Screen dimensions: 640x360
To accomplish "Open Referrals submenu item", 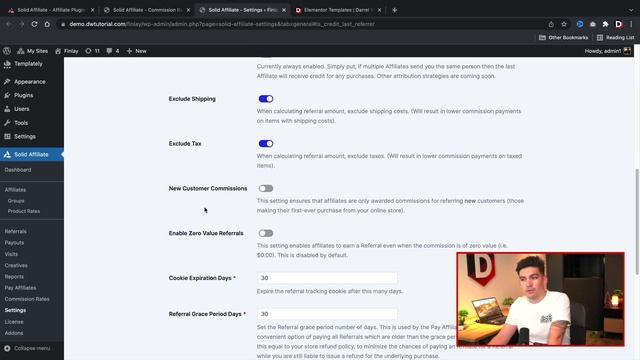I will pyautogui.click(x=16, y=231).
